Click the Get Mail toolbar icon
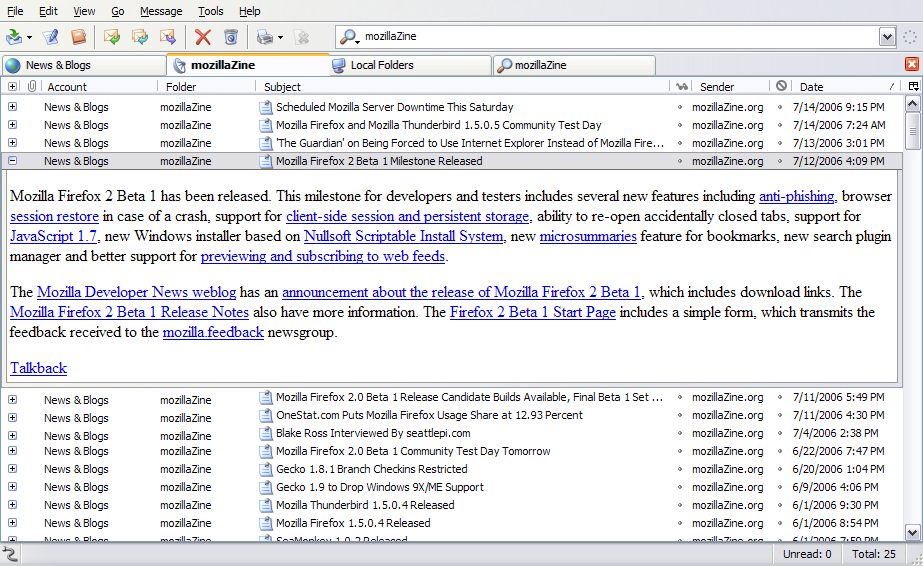 14,37
